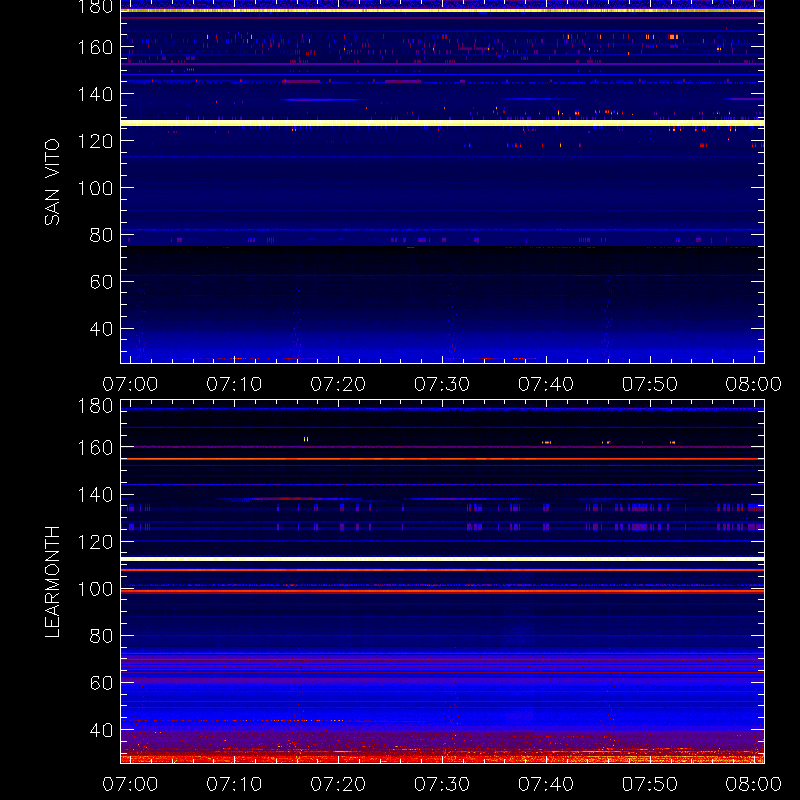Viewport: 800px width, 800px height.
Task: Click the LEARMONTH axis label
Action: pyautogui.click(x=52, y=582)
